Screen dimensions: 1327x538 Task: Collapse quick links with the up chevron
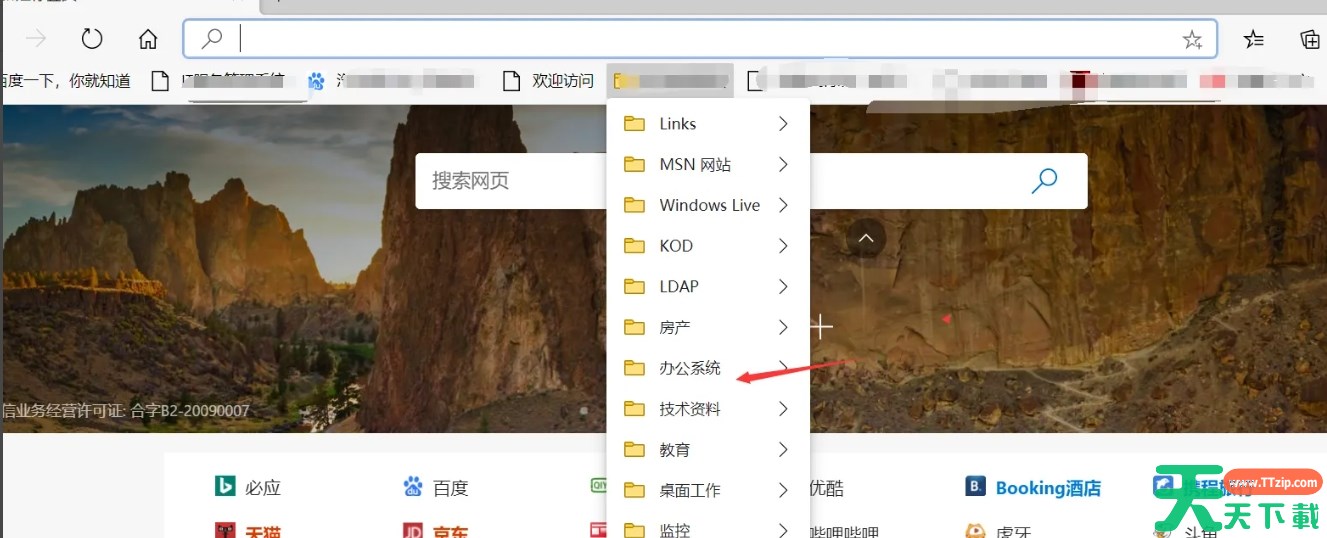pos(866,238)
